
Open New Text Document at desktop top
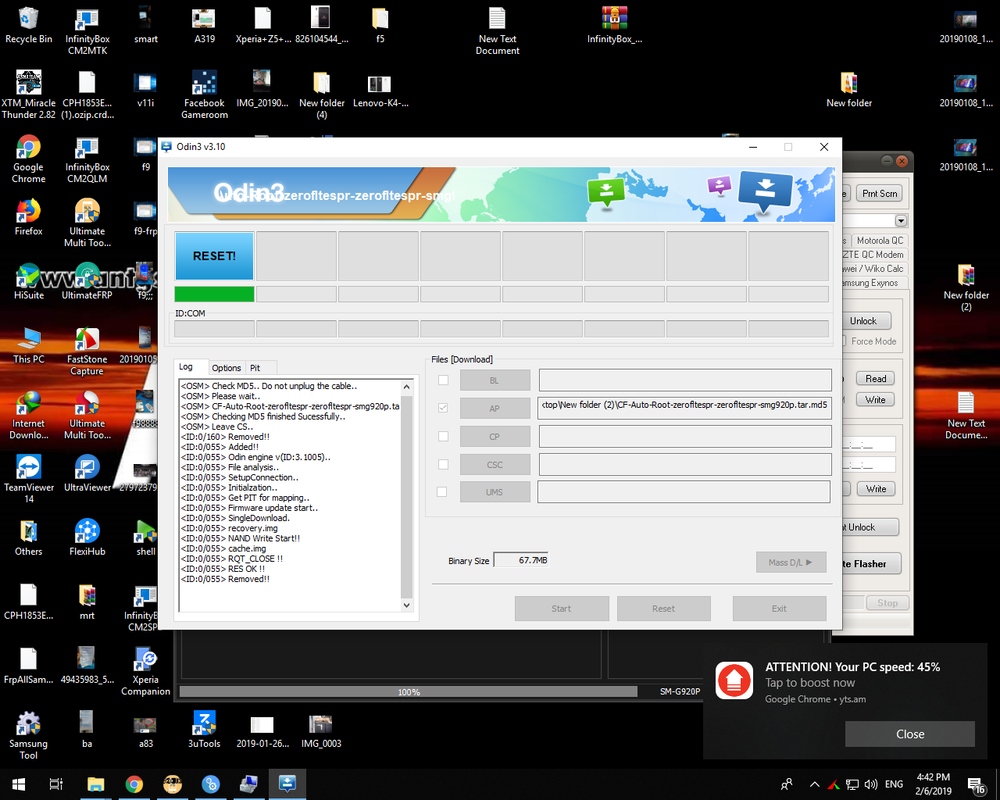tap(497, 31)
